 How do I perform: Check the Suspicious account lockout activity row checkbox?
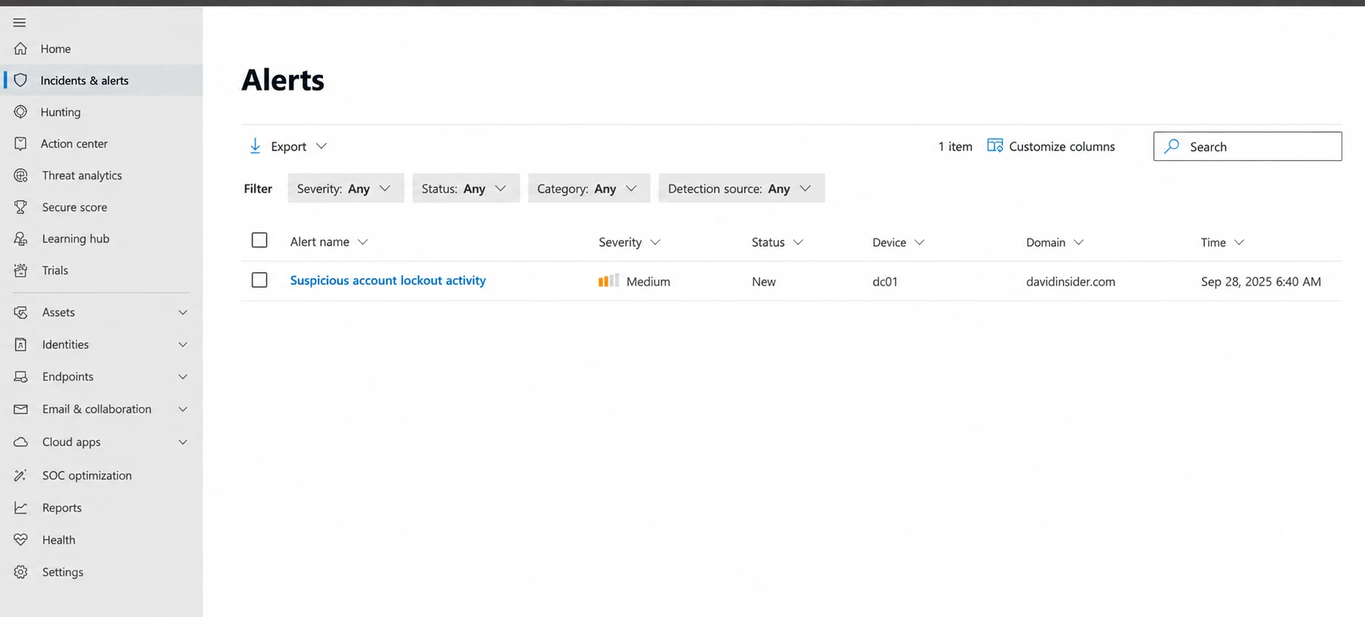260,280
